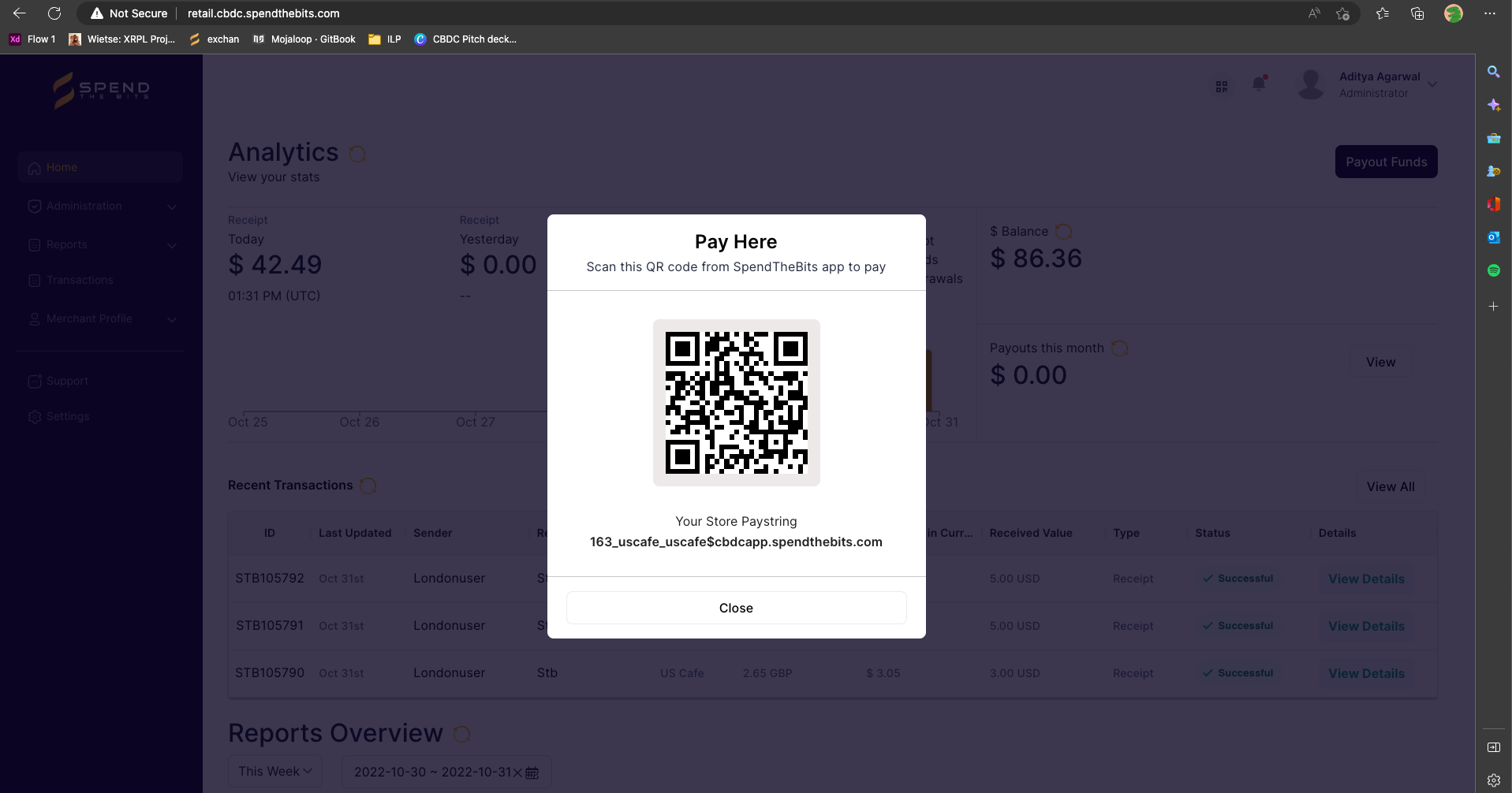This screenshot has width=1512, height=793.
Task: Clear the report date range
Action: point(517,773)
